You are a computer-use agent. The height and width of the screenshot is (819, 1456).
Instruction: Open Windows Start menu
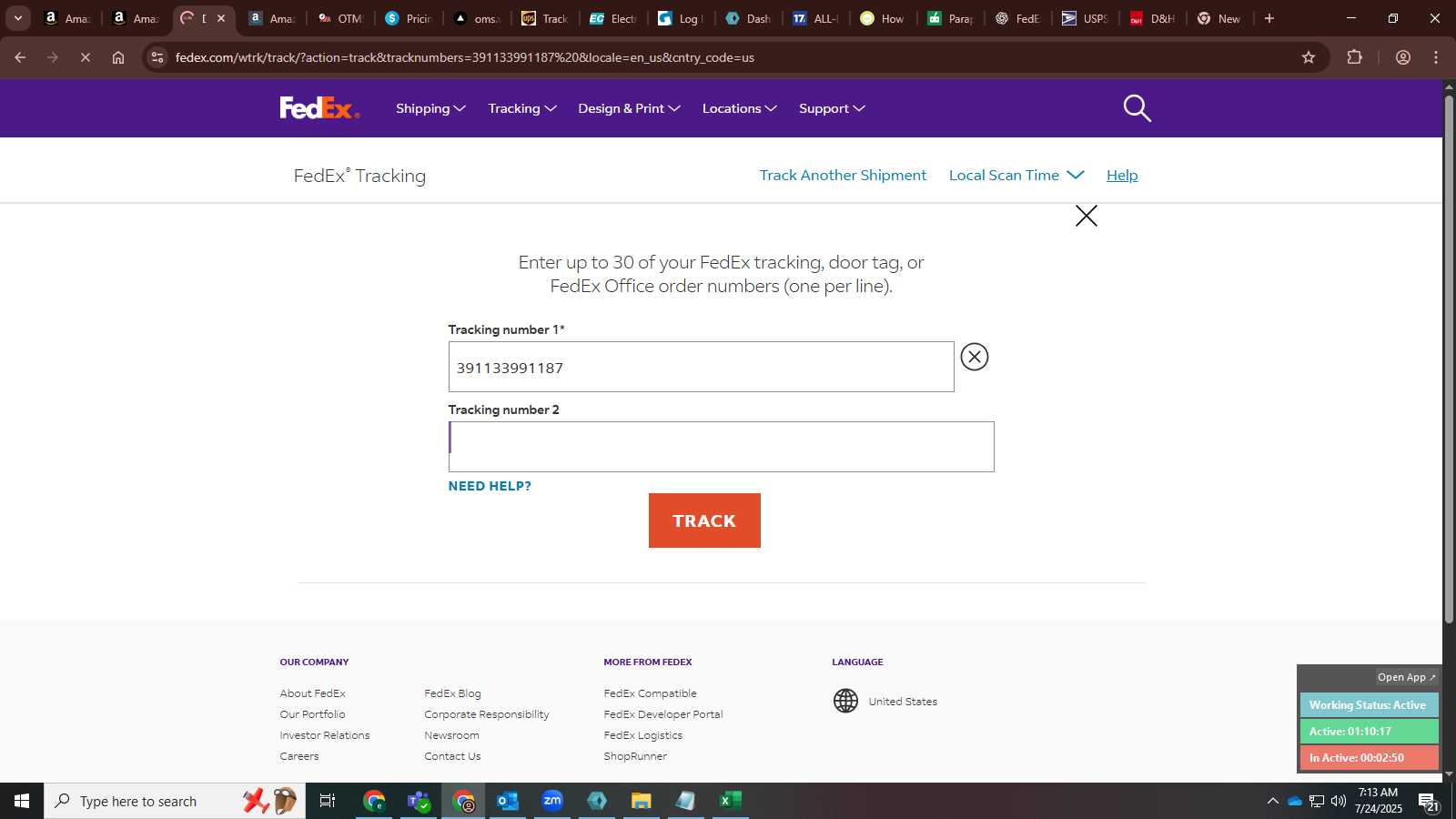[22, 801]
